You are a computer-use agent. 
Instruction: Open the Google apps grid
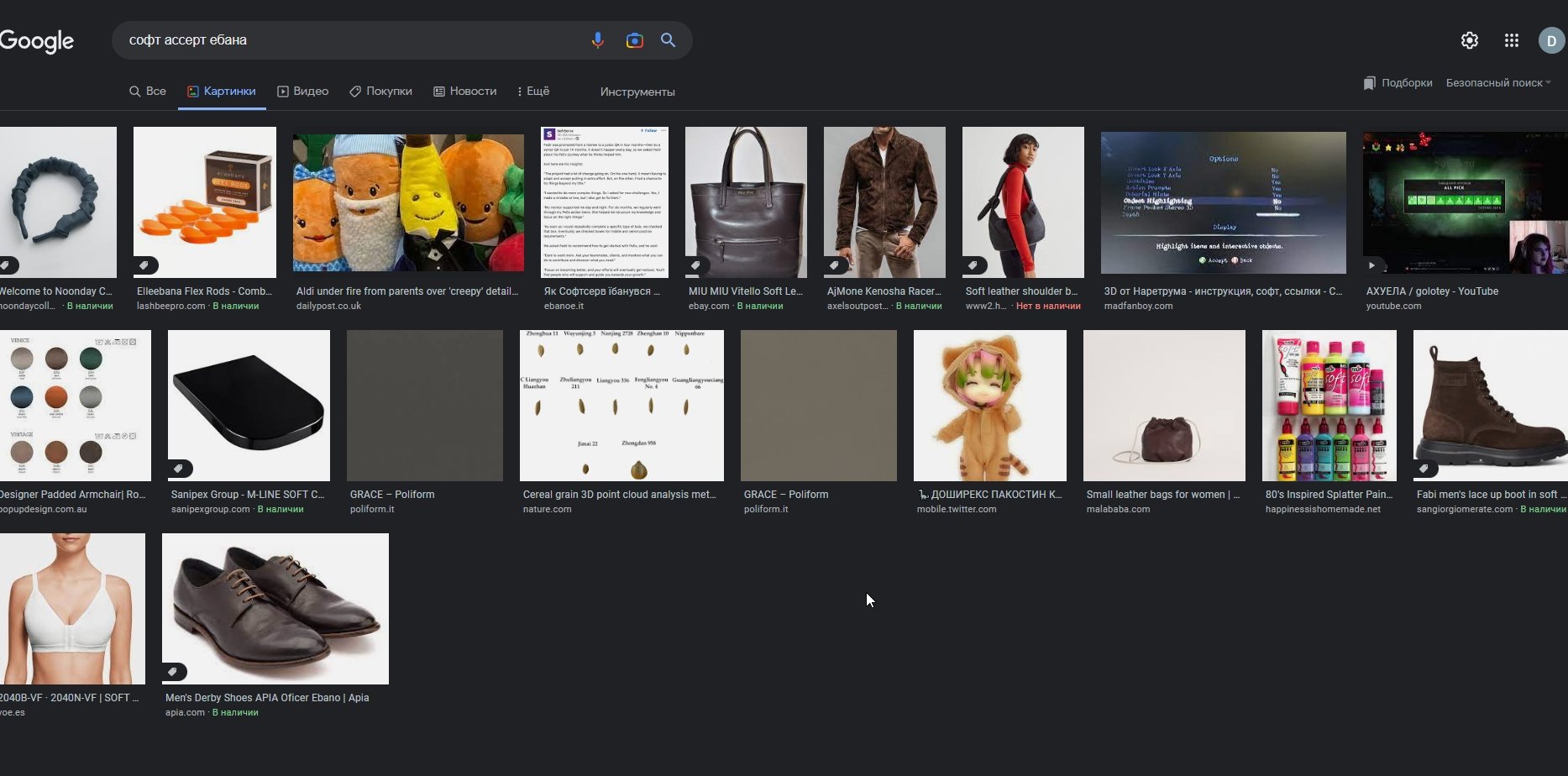[x=1511, y=40]
